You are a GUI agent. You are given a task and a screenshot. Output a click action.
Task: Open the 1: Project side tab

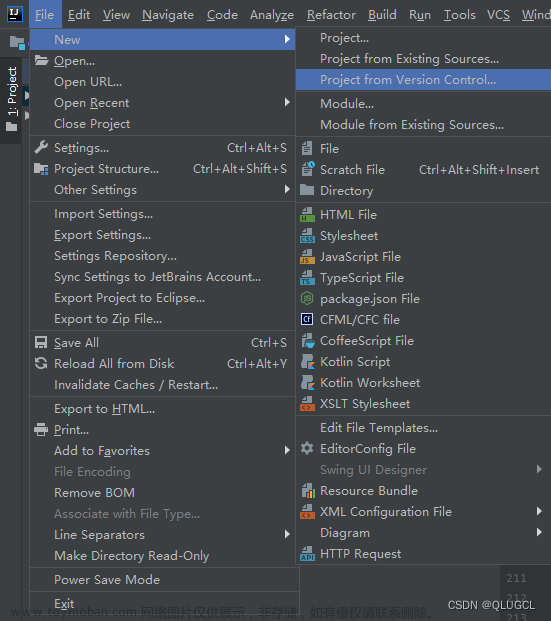tap(12, 99)
